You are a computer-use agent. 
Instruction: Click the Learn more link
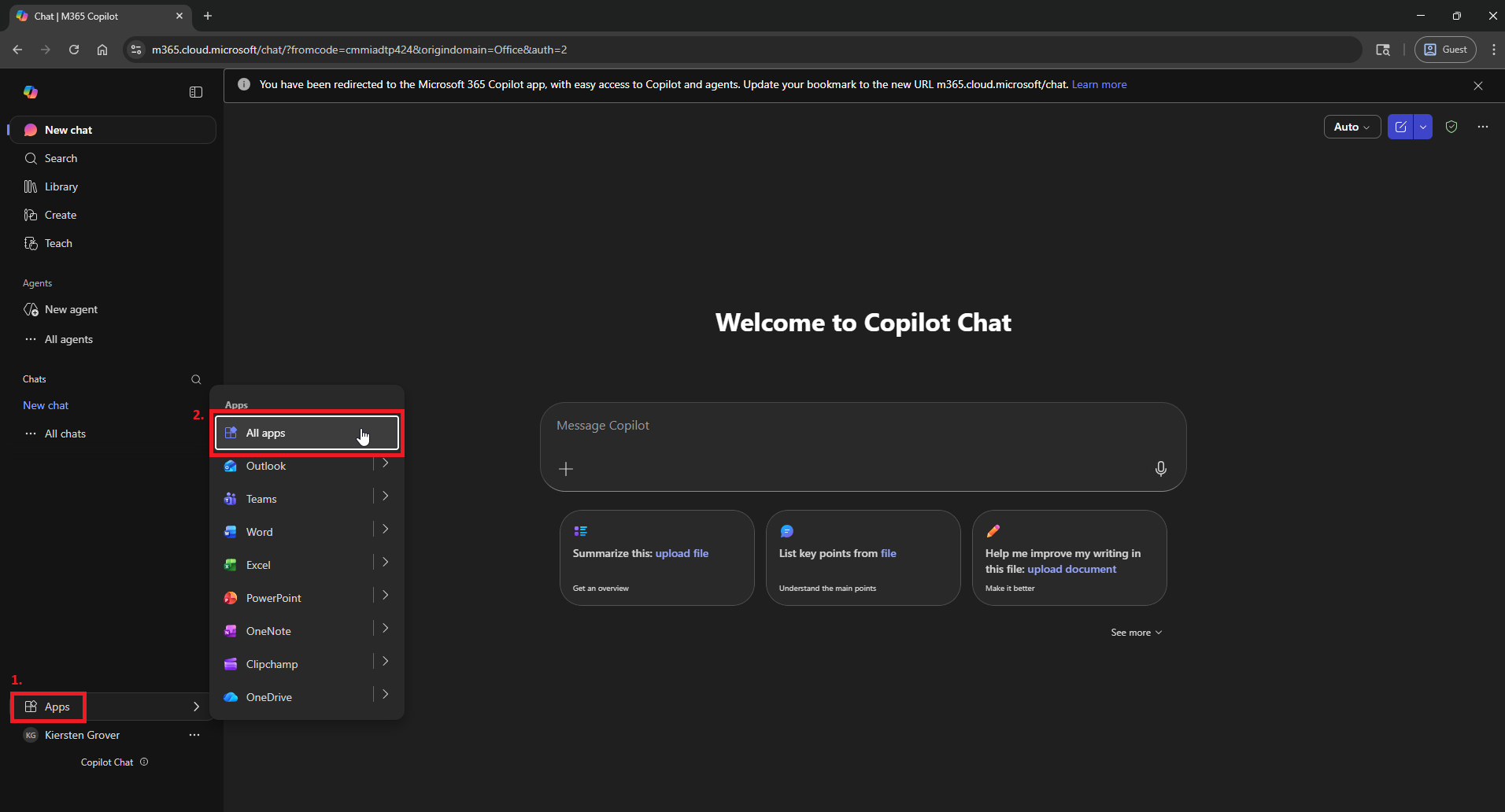tap(1099, 84)
